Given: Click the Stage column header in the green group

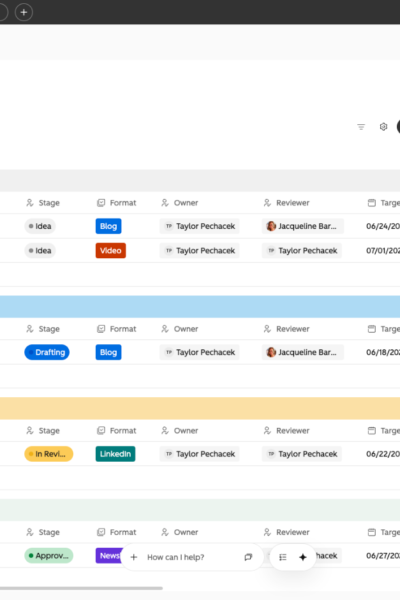Looking at the screenshot, I should point(43,532).
